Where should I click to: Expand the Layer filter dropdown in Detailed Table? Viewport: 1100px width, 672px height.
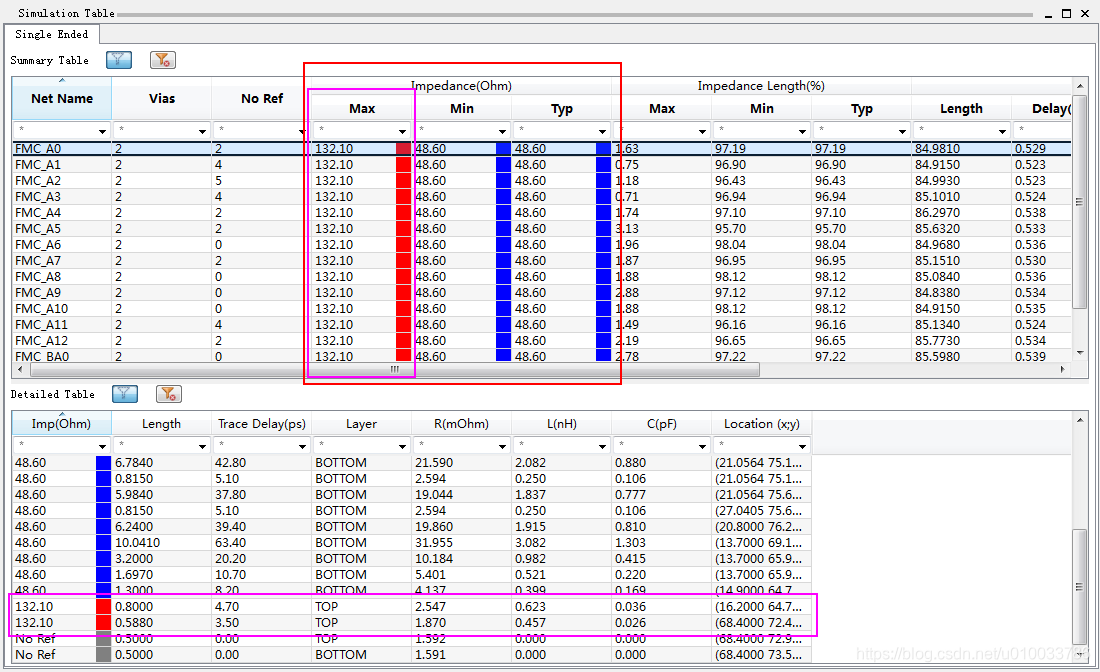click(403, 446)
